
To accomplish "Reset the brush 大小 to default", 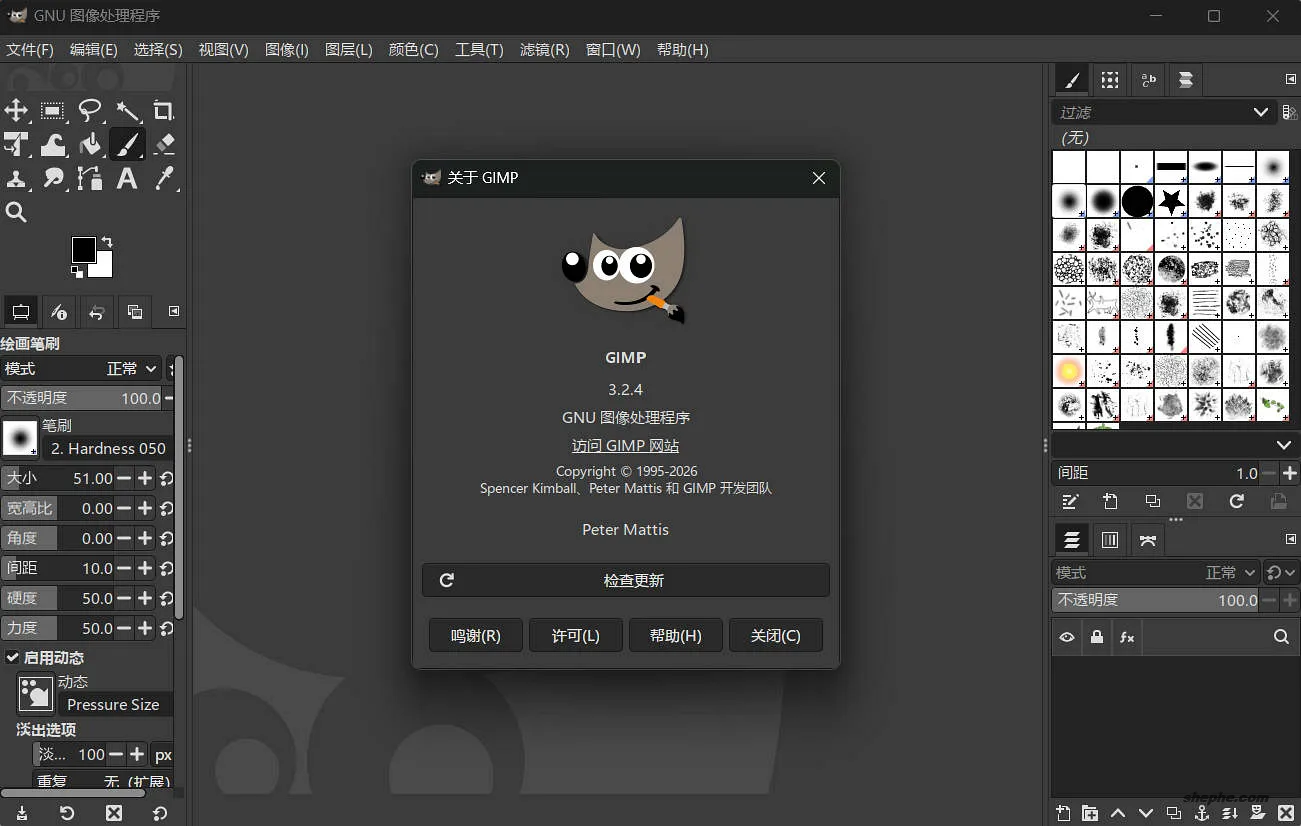I will click(167, 479).
